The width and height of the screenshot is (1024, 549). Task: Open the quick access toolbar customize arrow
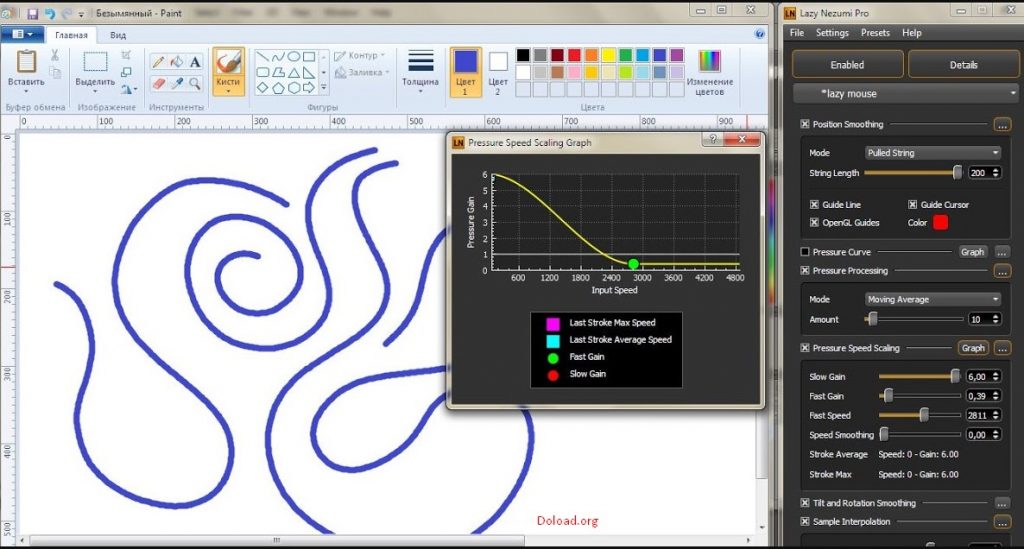pos(81,14)
